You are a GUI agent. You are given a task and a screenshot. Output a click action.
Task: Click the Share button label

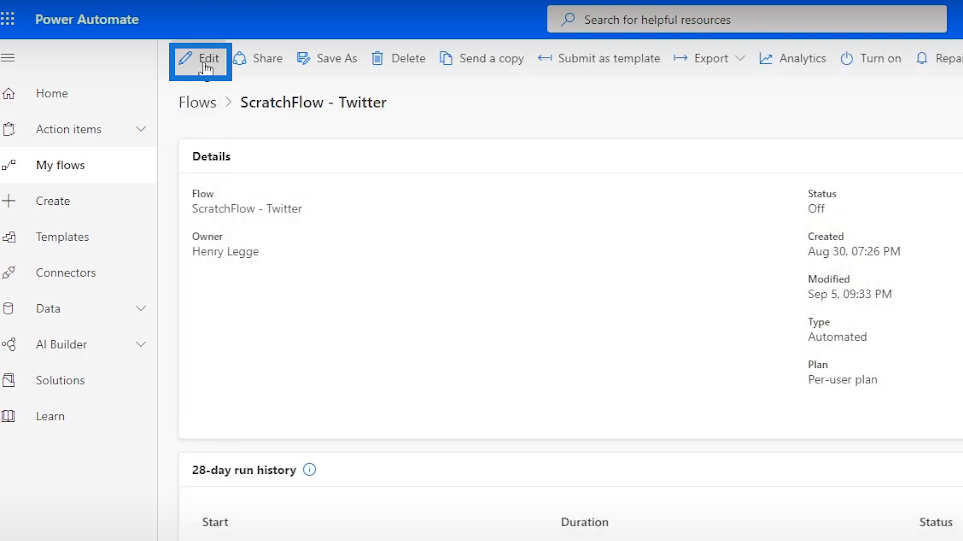[x=268, y=58]
